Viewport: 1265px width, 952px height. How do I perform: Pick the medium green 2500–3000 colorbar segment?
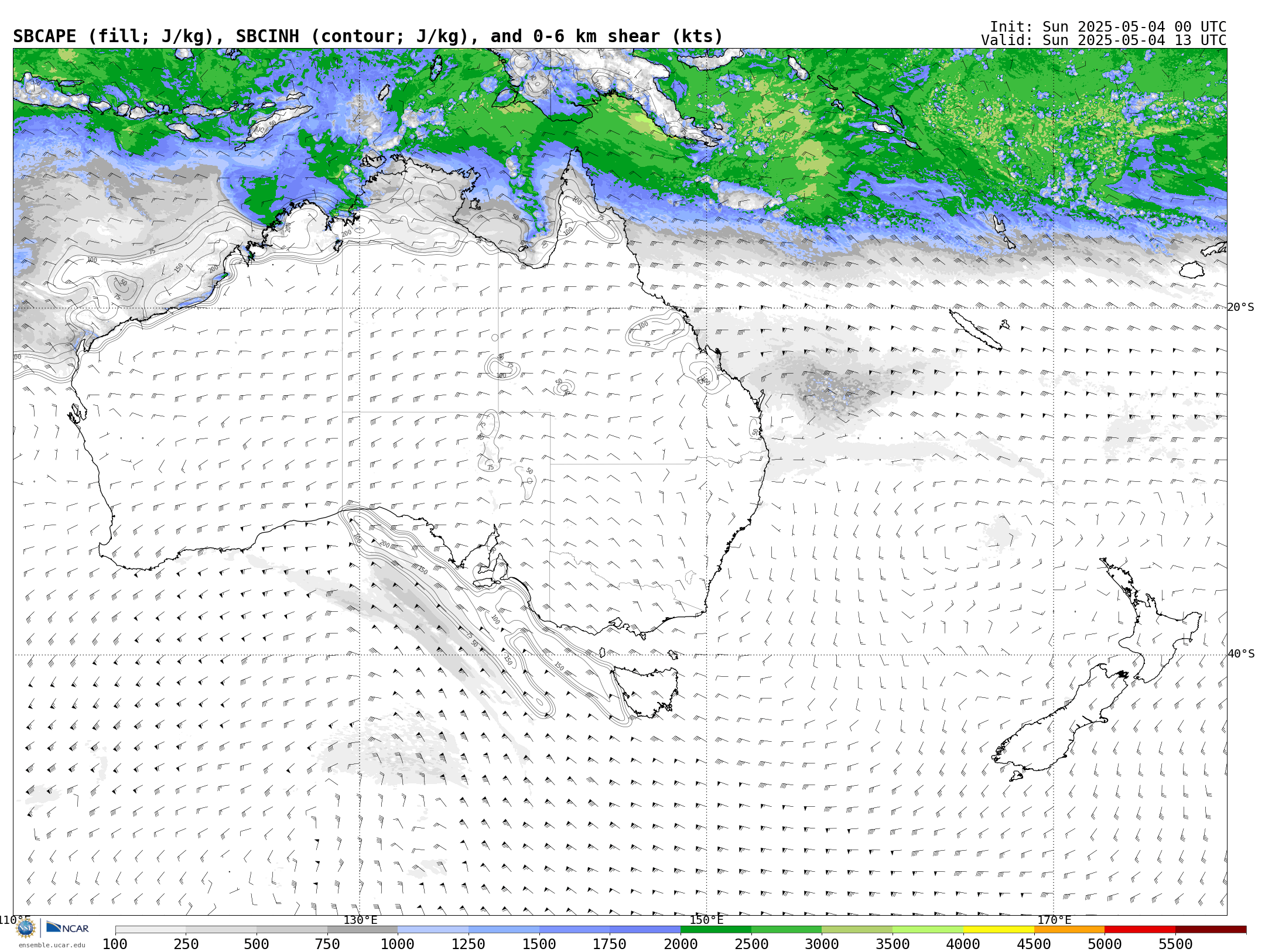point(787,930)
